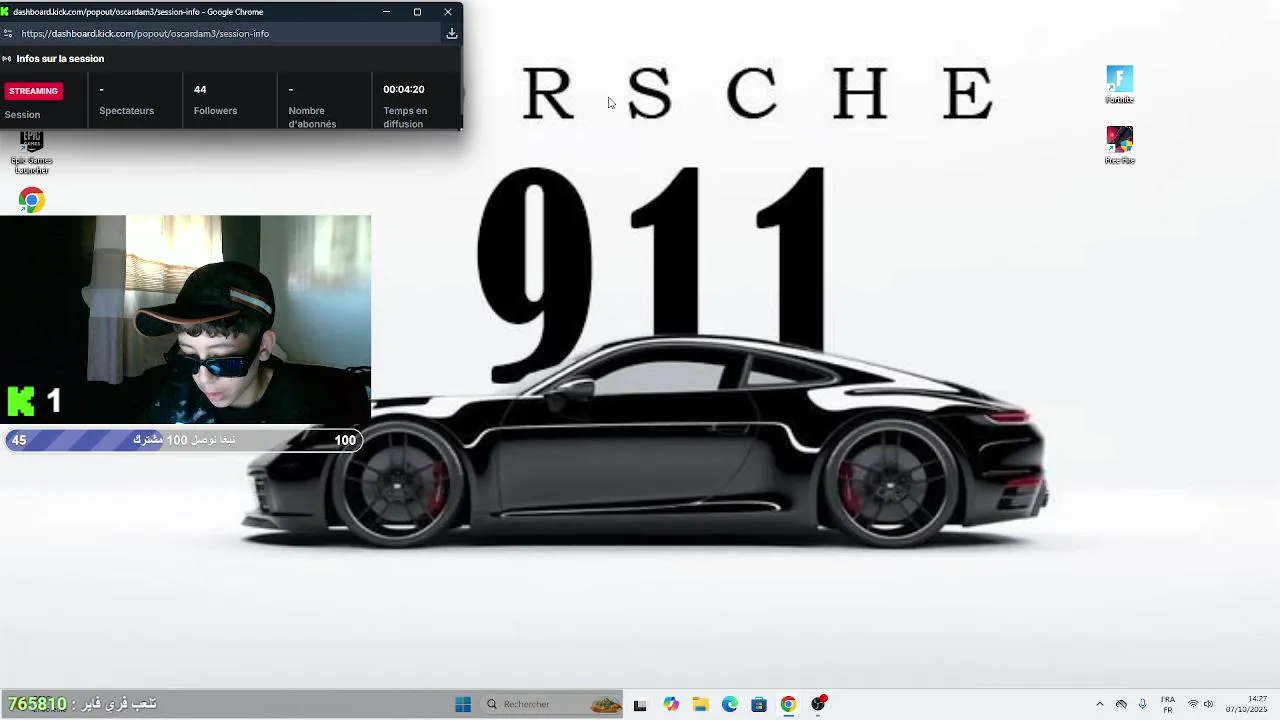Click the 765810 counter text overlay

tap(37, 704)
